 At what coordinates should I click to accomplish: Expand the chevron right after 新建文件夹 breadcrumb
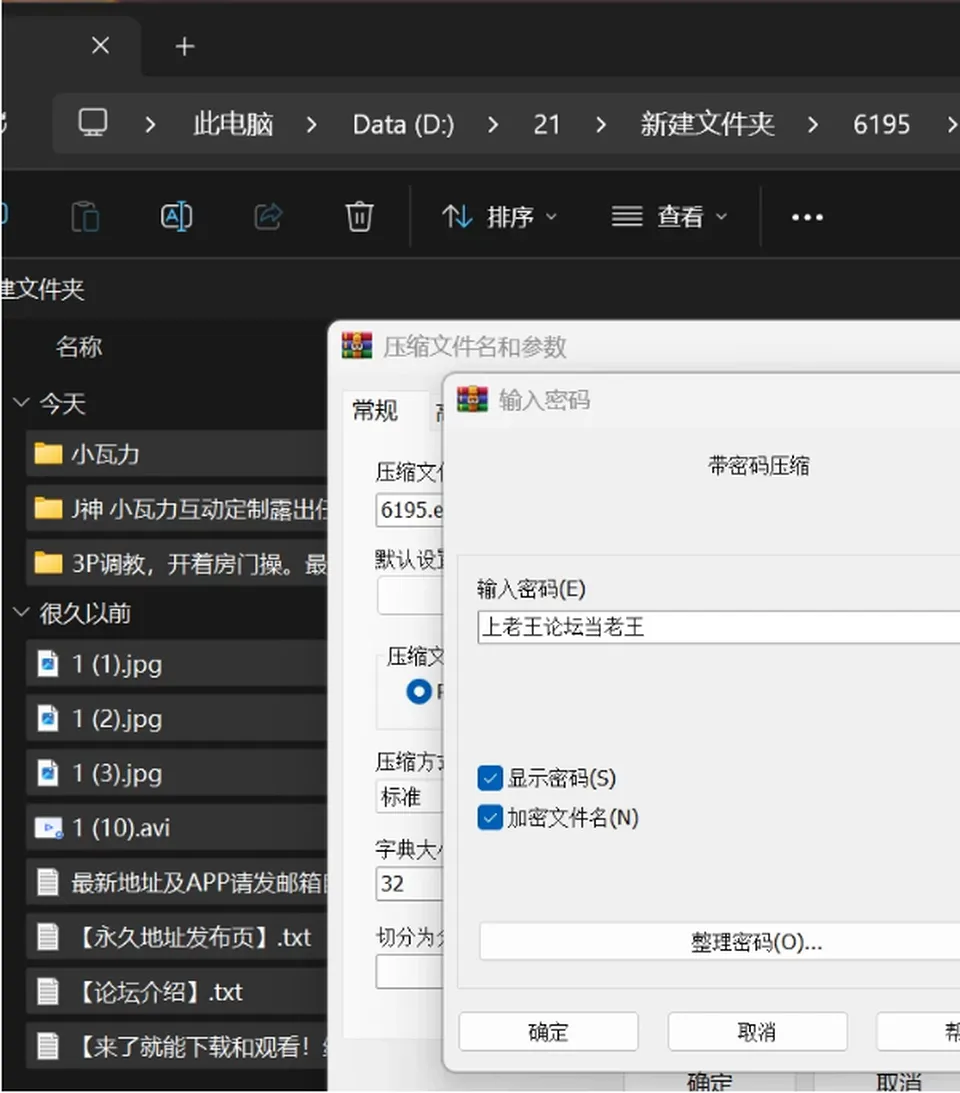pos(812,125)
